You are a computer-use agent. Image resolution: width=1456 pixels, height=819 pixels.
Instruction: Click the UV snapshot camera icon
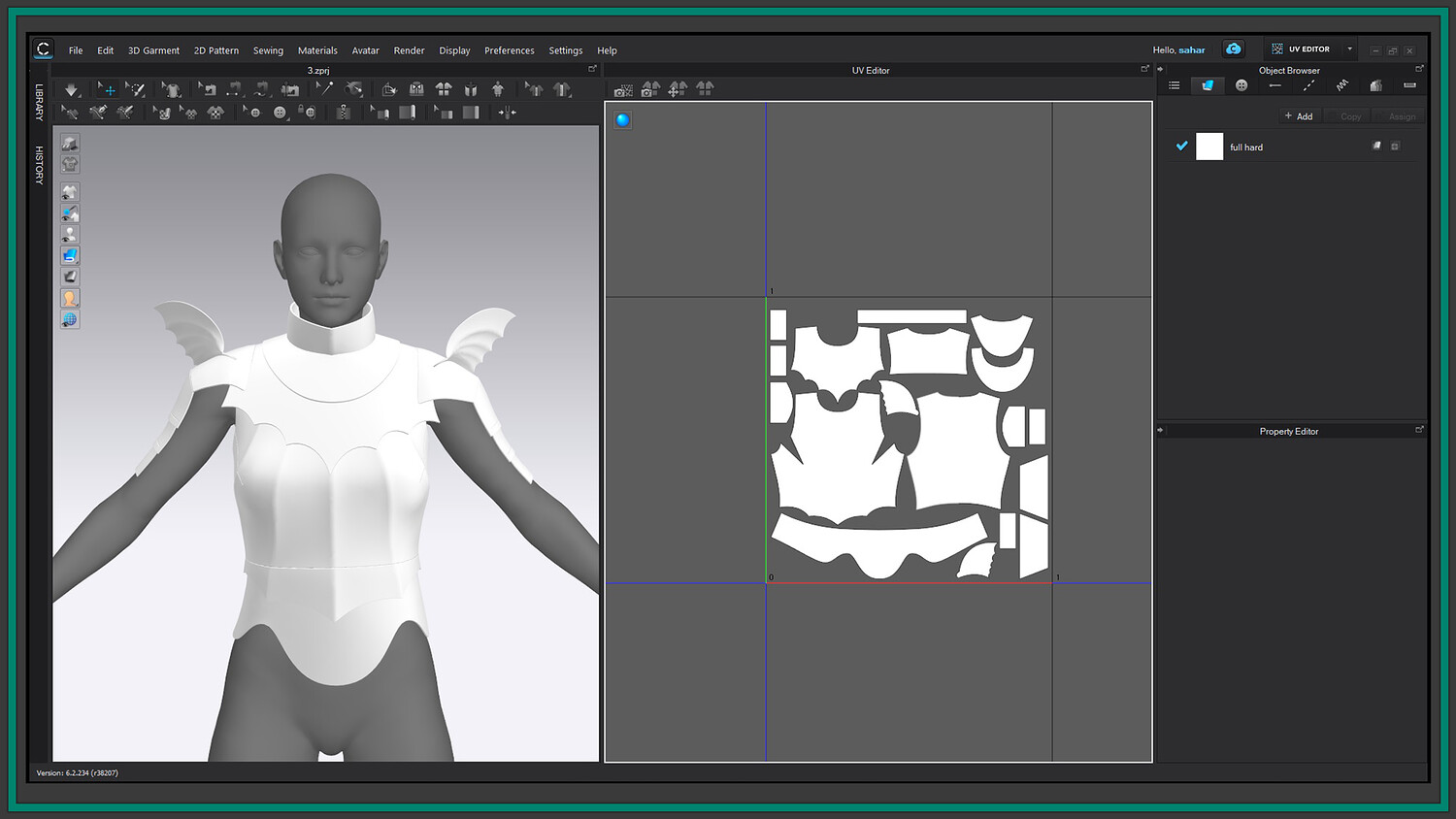coord(623,90)
